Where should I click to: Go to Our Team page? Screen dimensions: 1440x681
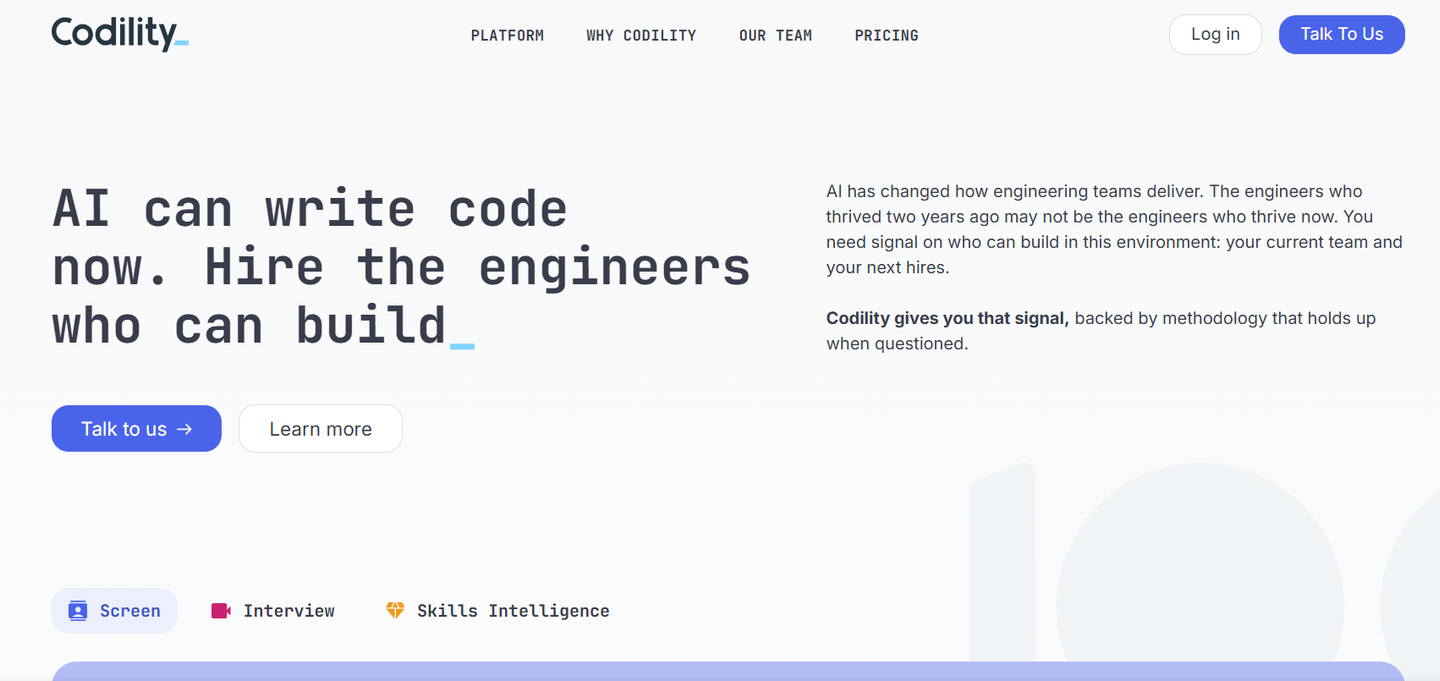click(776, 35)
